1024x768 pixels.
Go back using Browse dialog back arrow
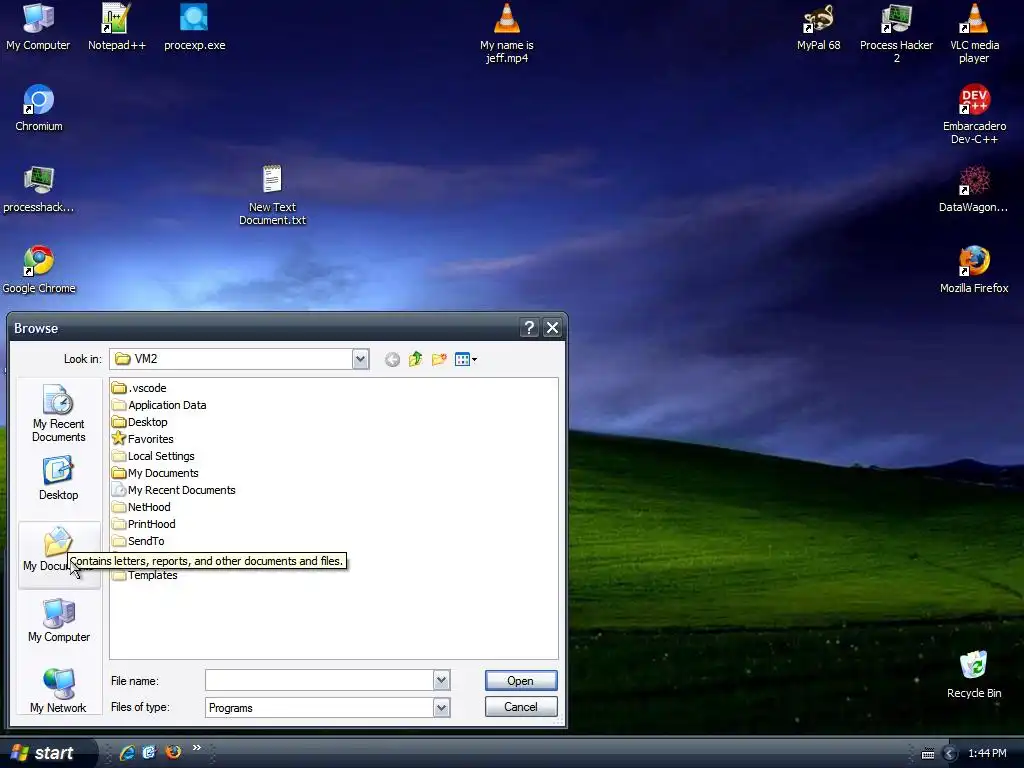coord(392,359)
